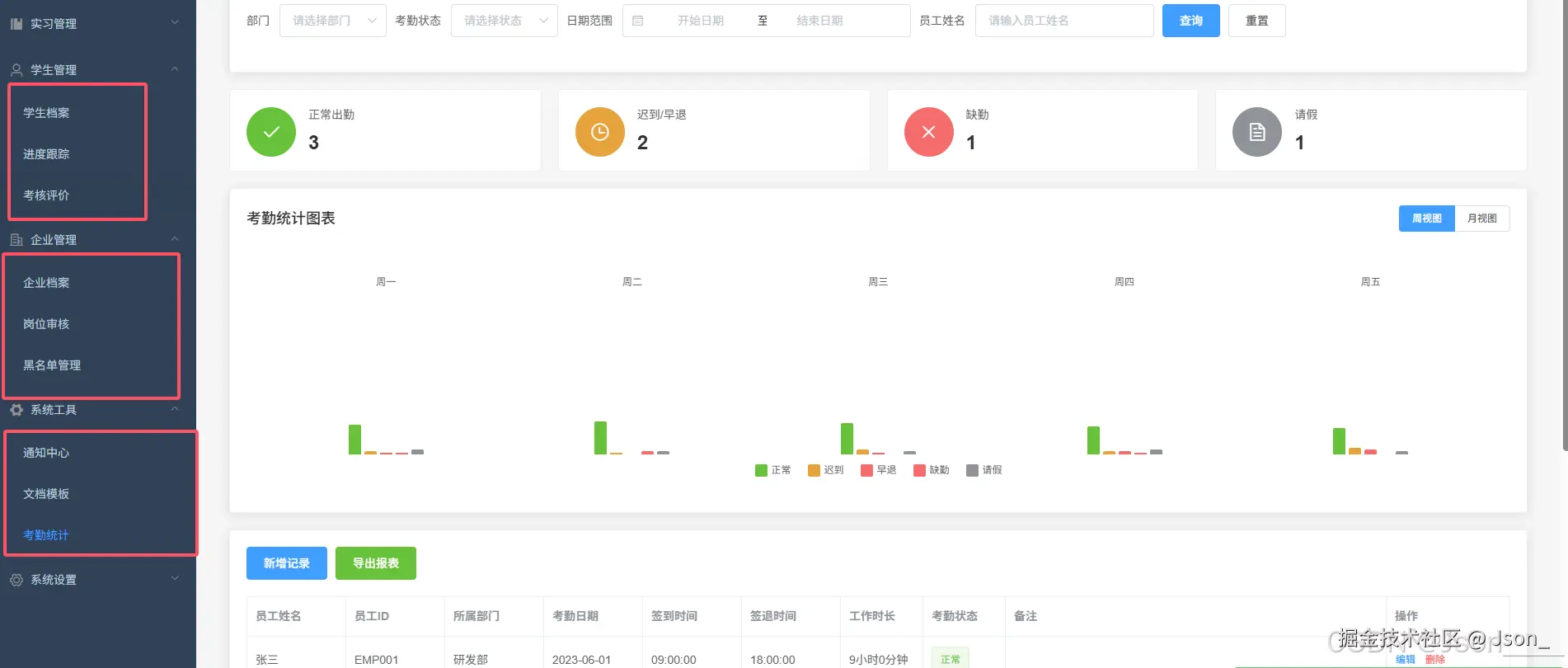Click the gray 请假 document icon
Screen dimensions: 1568x668
[x=1257, y=132]
